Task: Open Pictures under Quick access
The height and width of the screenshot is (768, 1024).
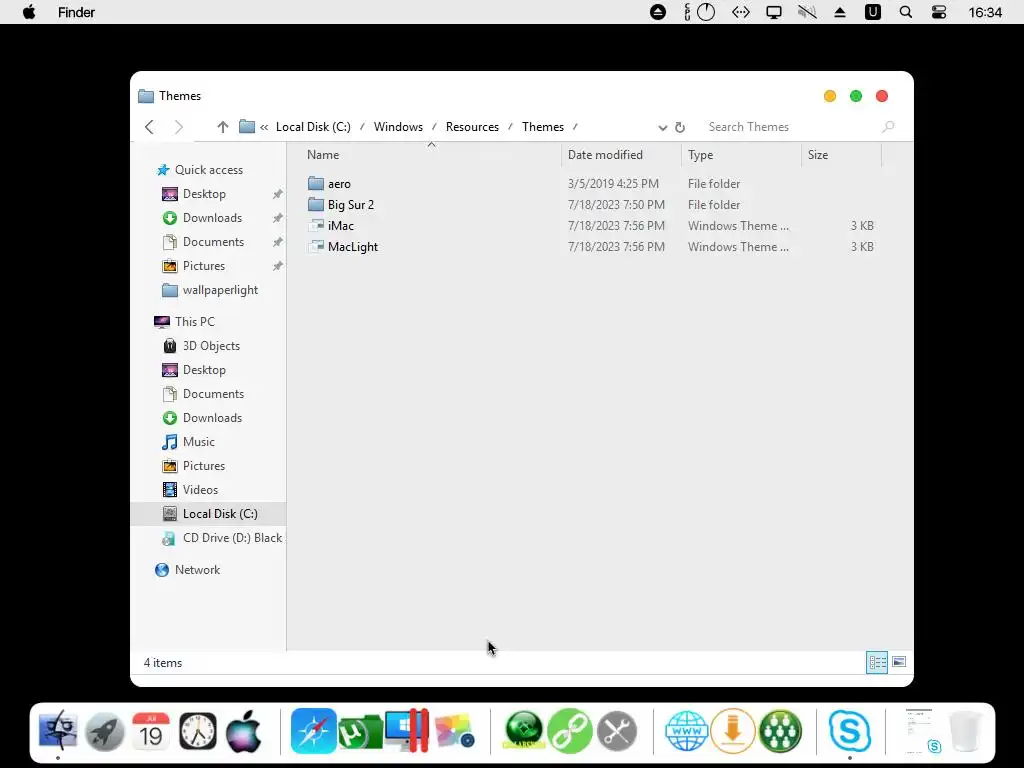Action: point(204,266)
